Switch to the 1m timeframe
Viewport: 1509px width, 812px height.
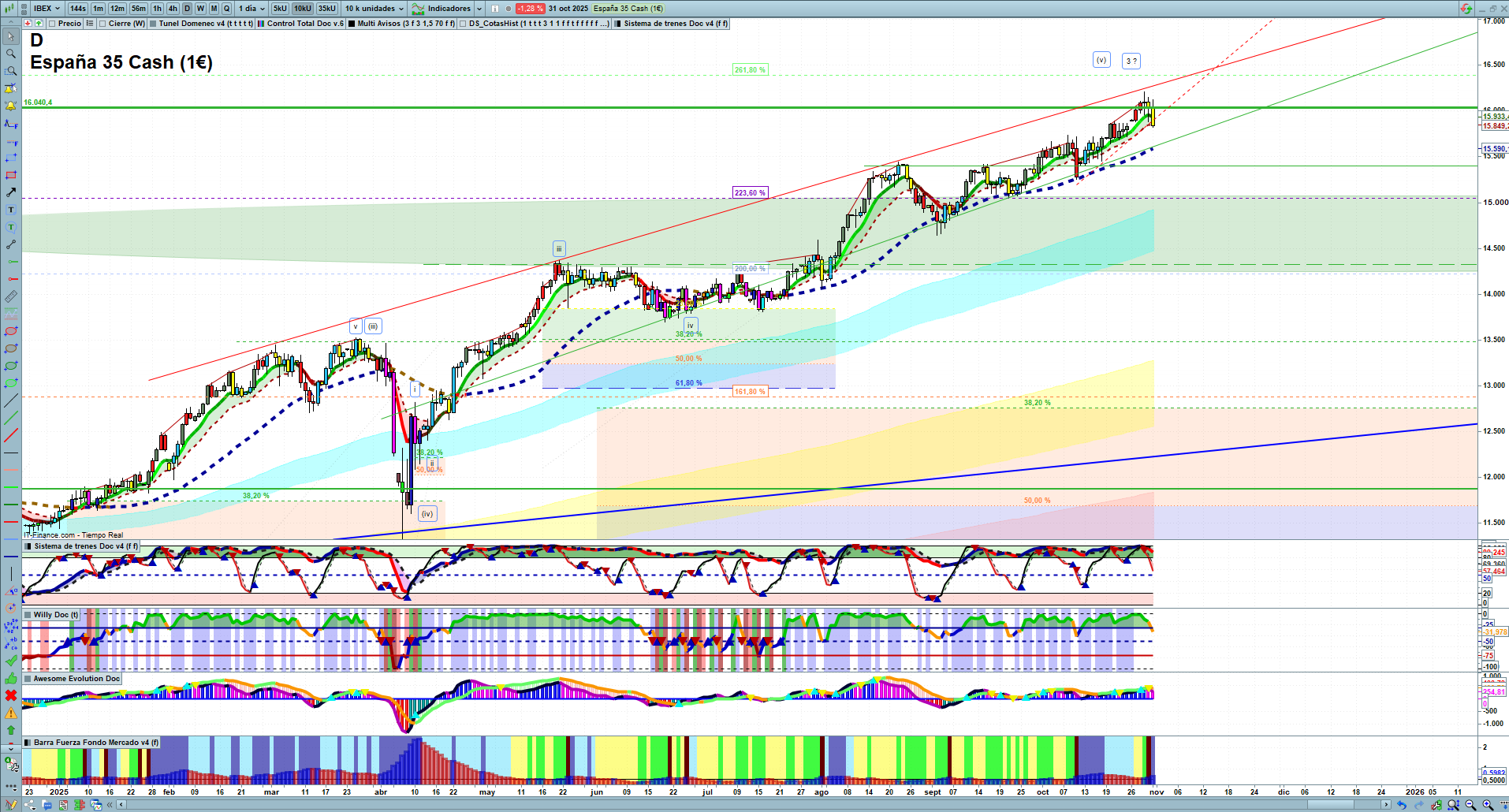pyautogui.click(x=98, y=9)
